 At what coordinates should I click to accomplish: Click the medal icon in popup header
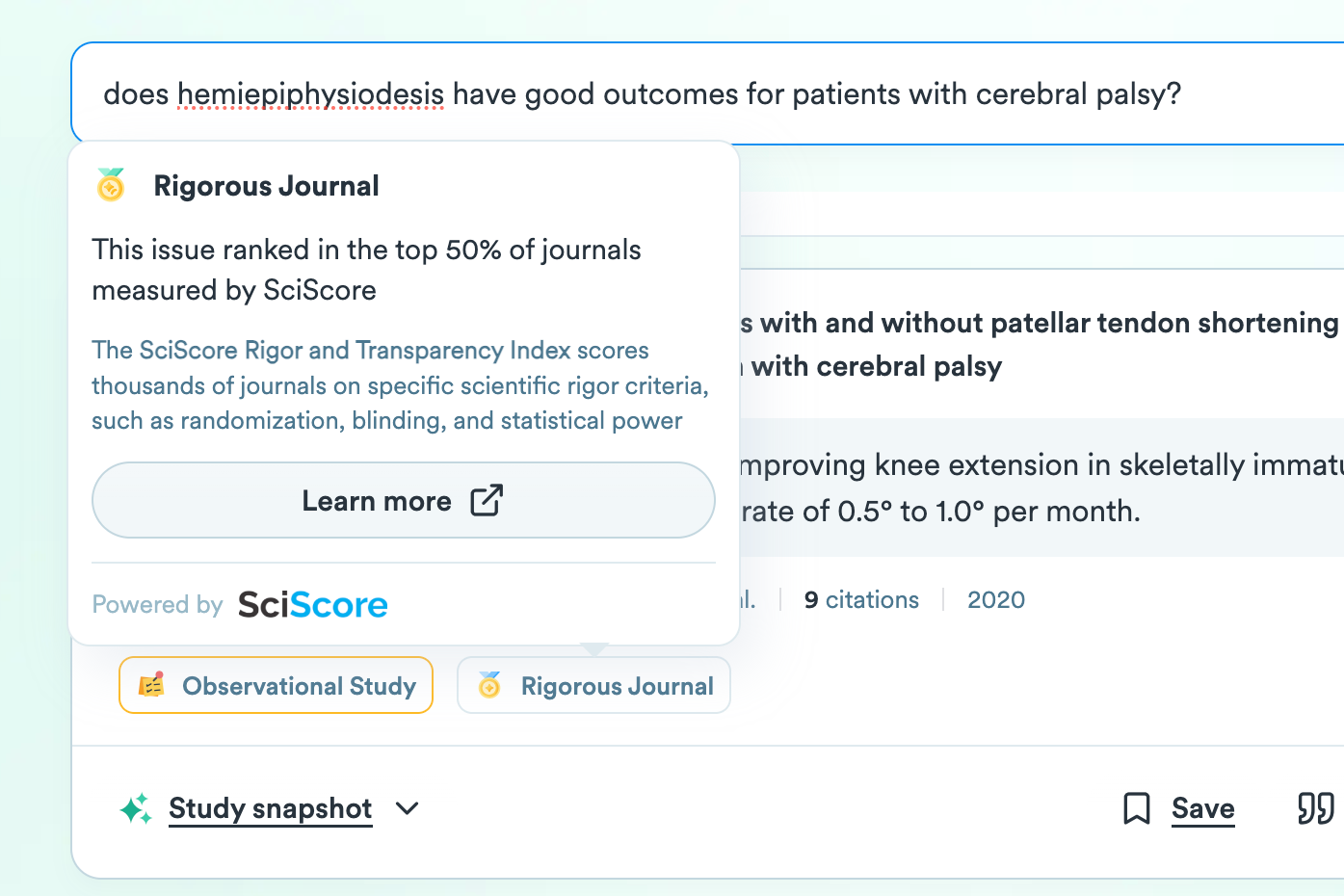click(111, 185)
